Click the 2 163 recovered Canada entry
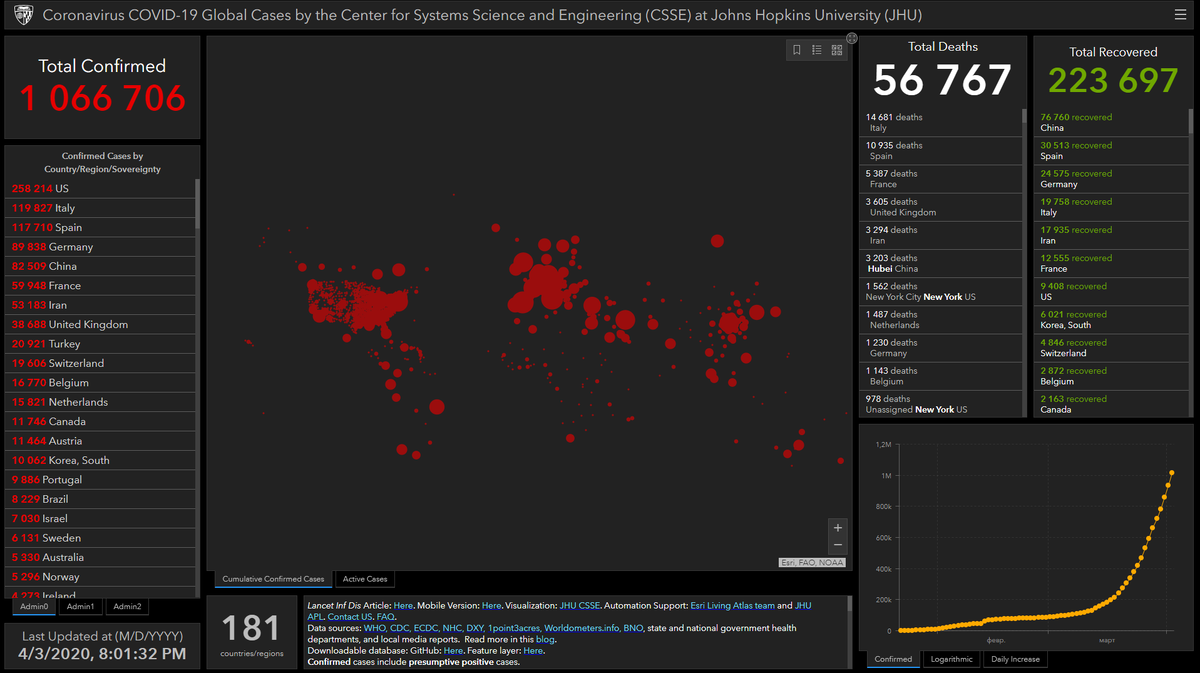The width and height of the screenshot is (1200, 673). pyautogui.click(x=1113, y=404)
